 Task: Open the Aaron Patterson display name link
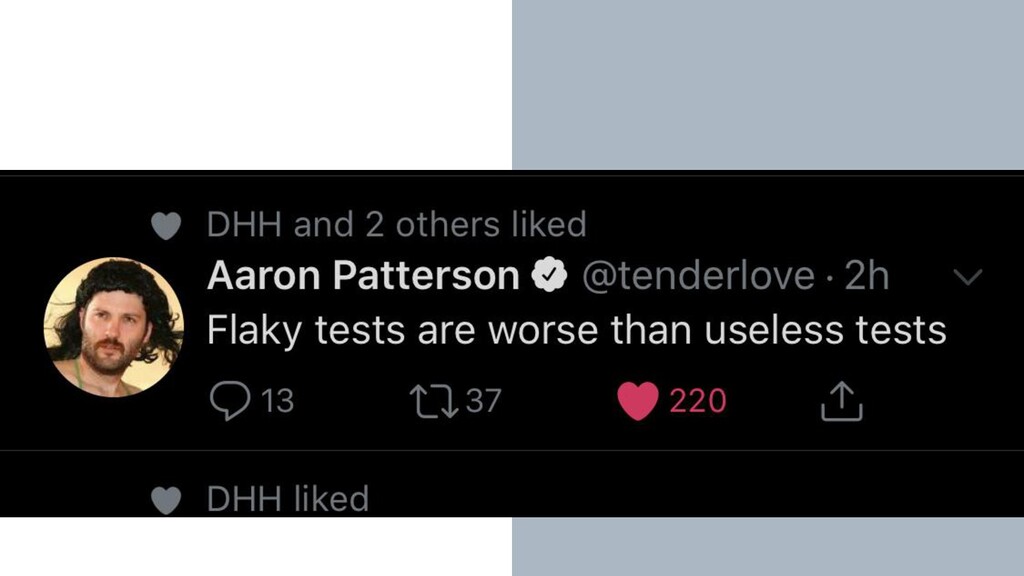[362, 276]
